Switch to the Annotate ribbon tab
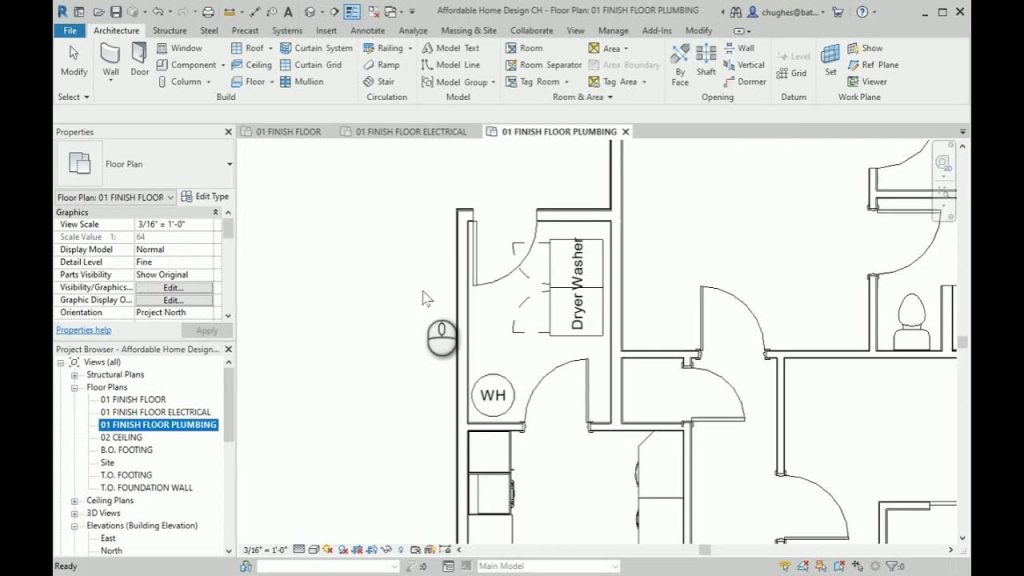The width and height of the screenshot is (1024, 576). (x=367, y=30)
